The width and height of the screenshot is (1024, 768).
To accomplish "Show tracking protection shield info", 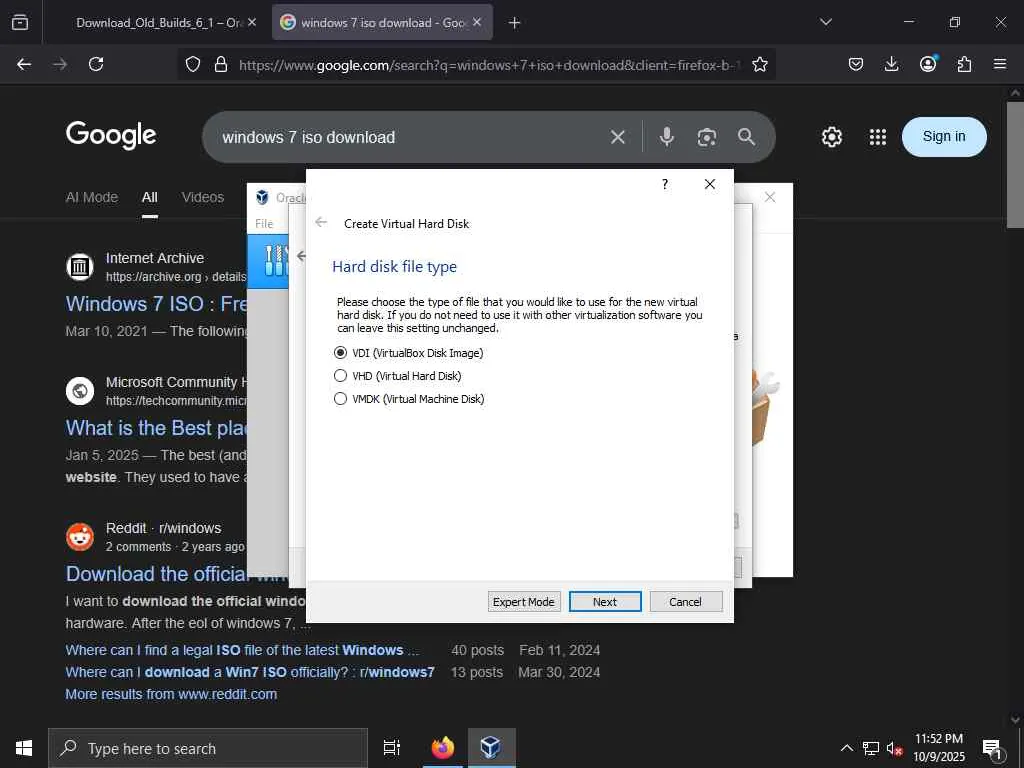I will coord(193,64).
